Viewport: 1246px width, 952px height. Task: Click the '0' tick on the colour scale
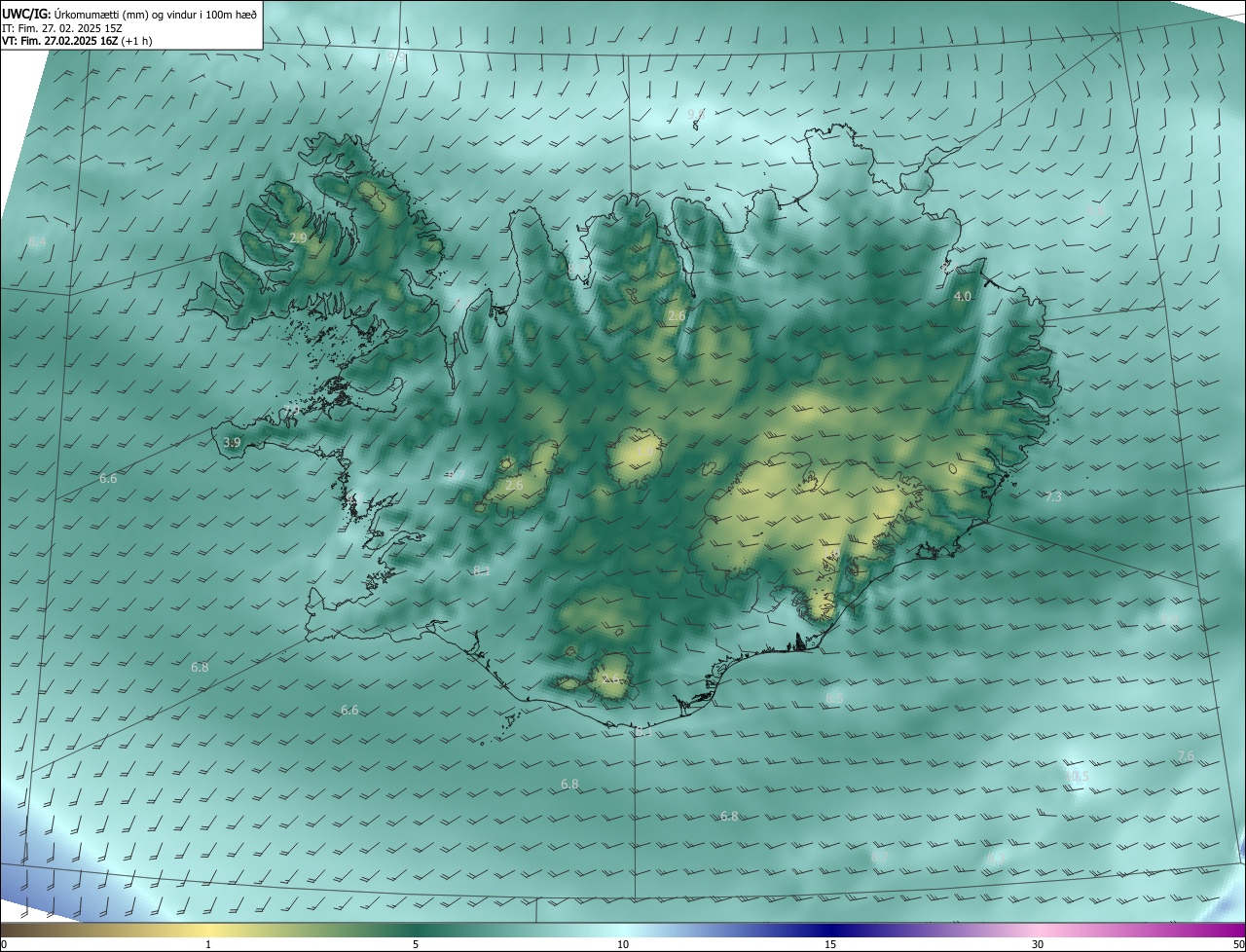tap(4, 944)
